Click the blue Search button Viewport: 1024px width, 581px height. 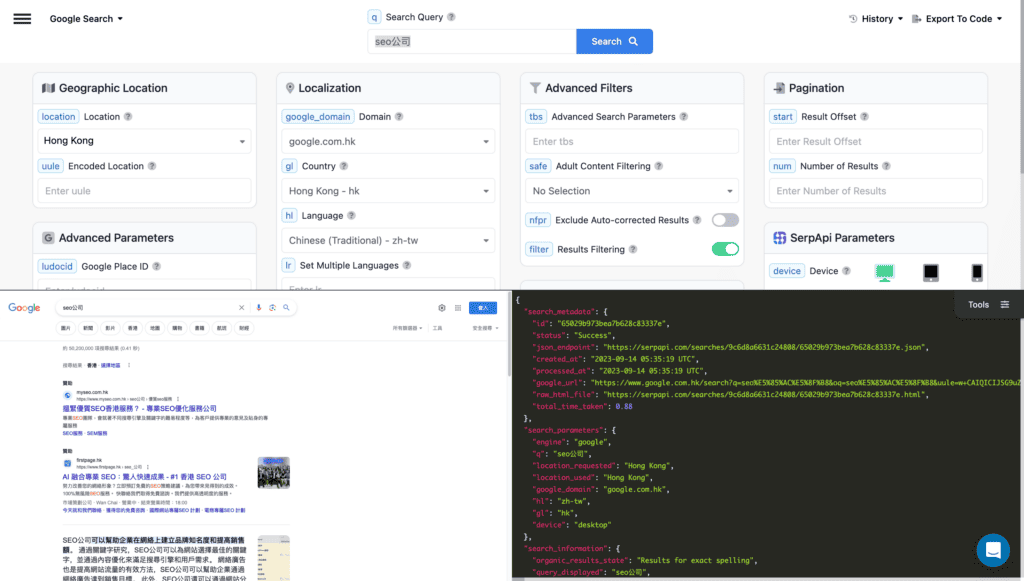pyautogui.click(x=614, y=41)
